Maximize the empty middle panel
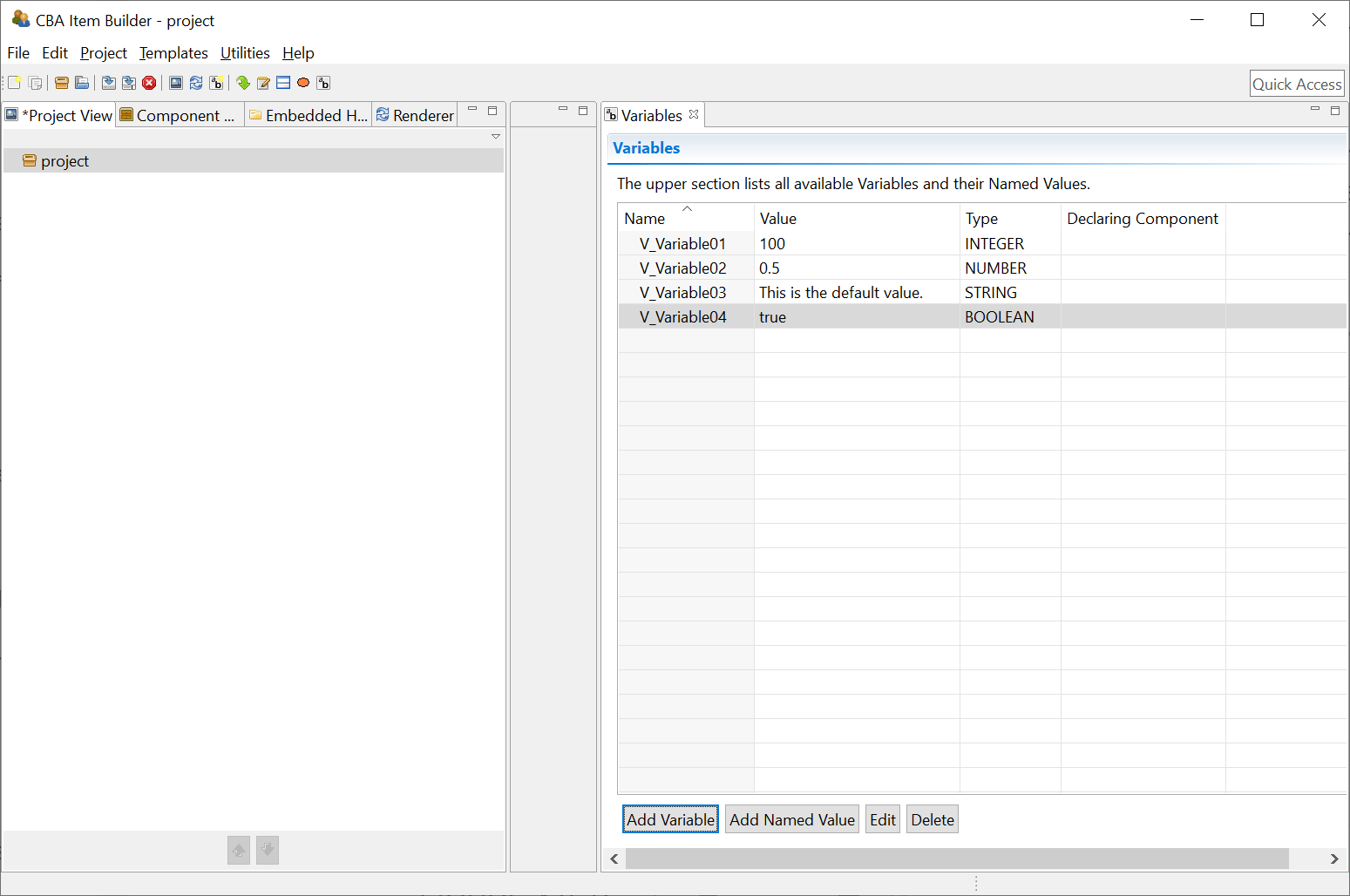The height and width of the screenshot is (896, 1350). coord(583,111)
